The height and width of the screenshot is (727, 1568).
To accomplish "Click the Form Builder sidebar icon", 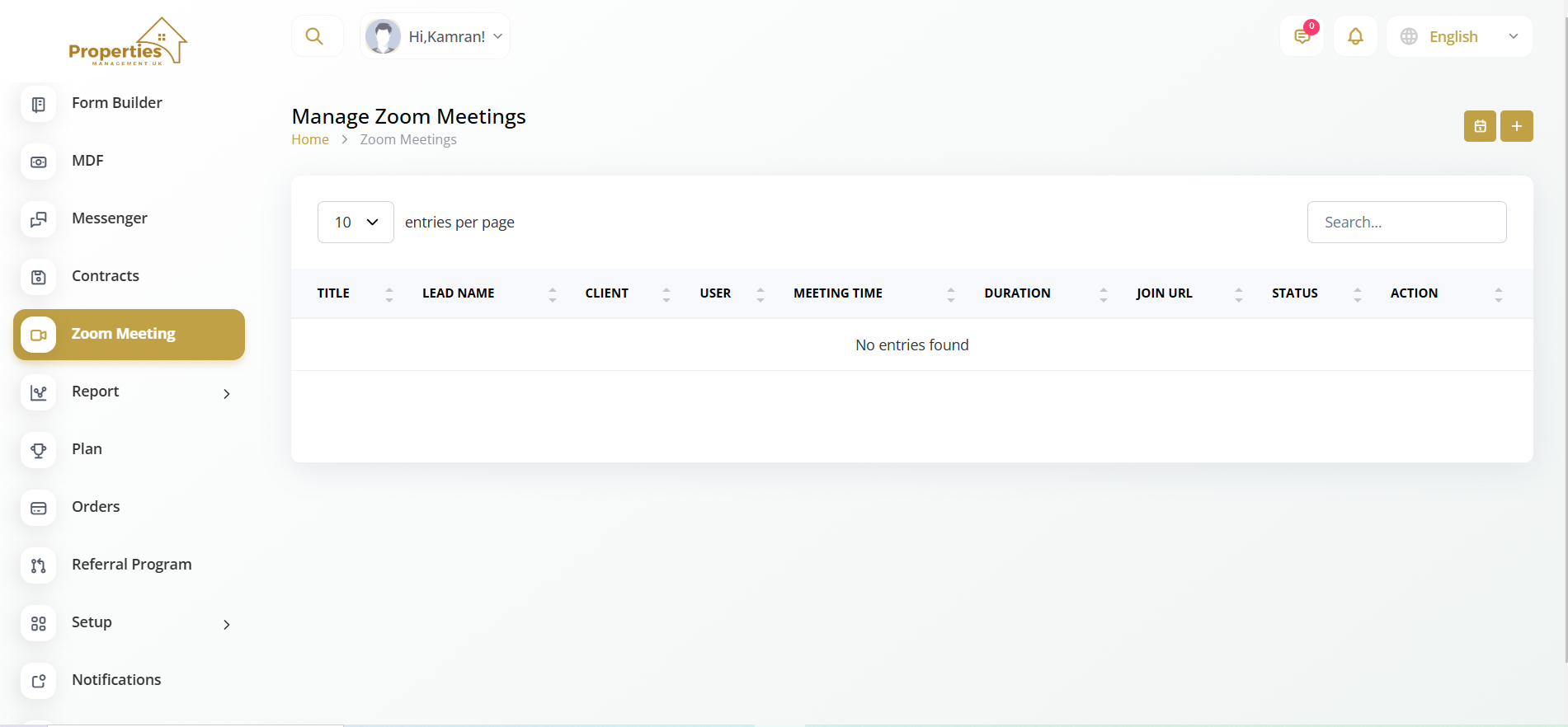I will pyautogui.click(x=39, y=105).
